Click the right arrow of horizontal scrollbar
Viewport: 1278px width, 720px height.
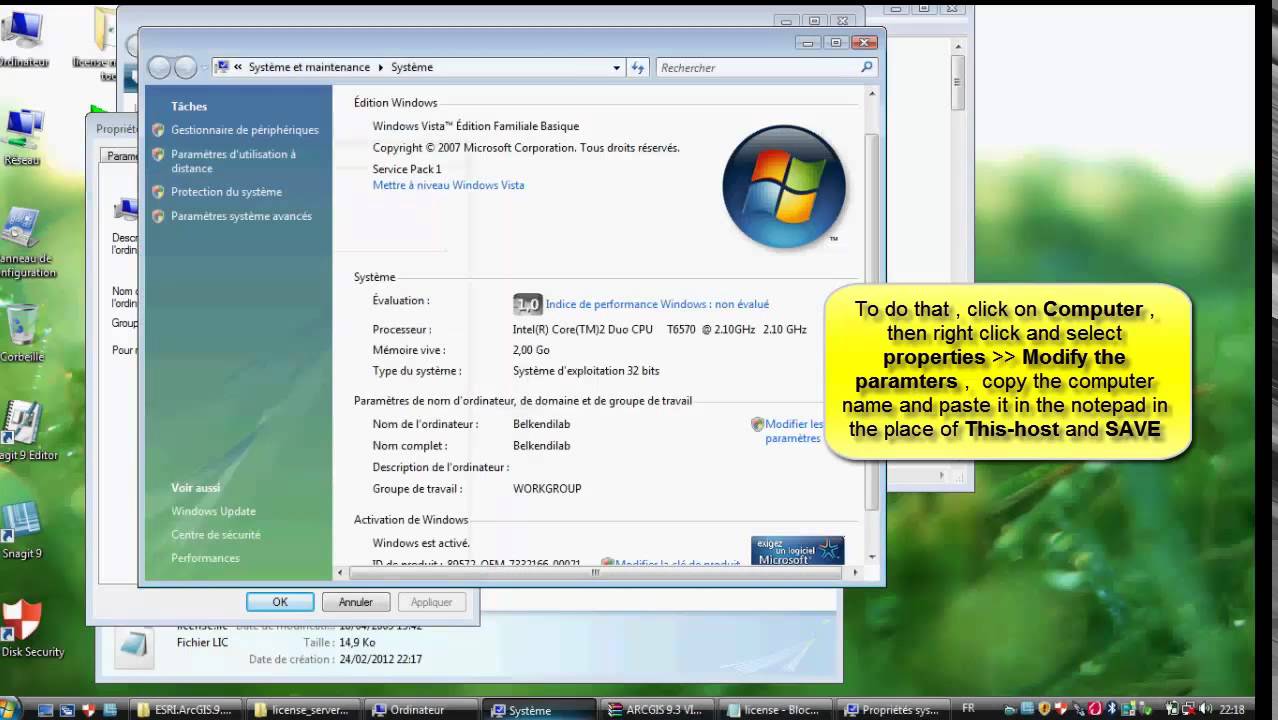tap(855, 573)
